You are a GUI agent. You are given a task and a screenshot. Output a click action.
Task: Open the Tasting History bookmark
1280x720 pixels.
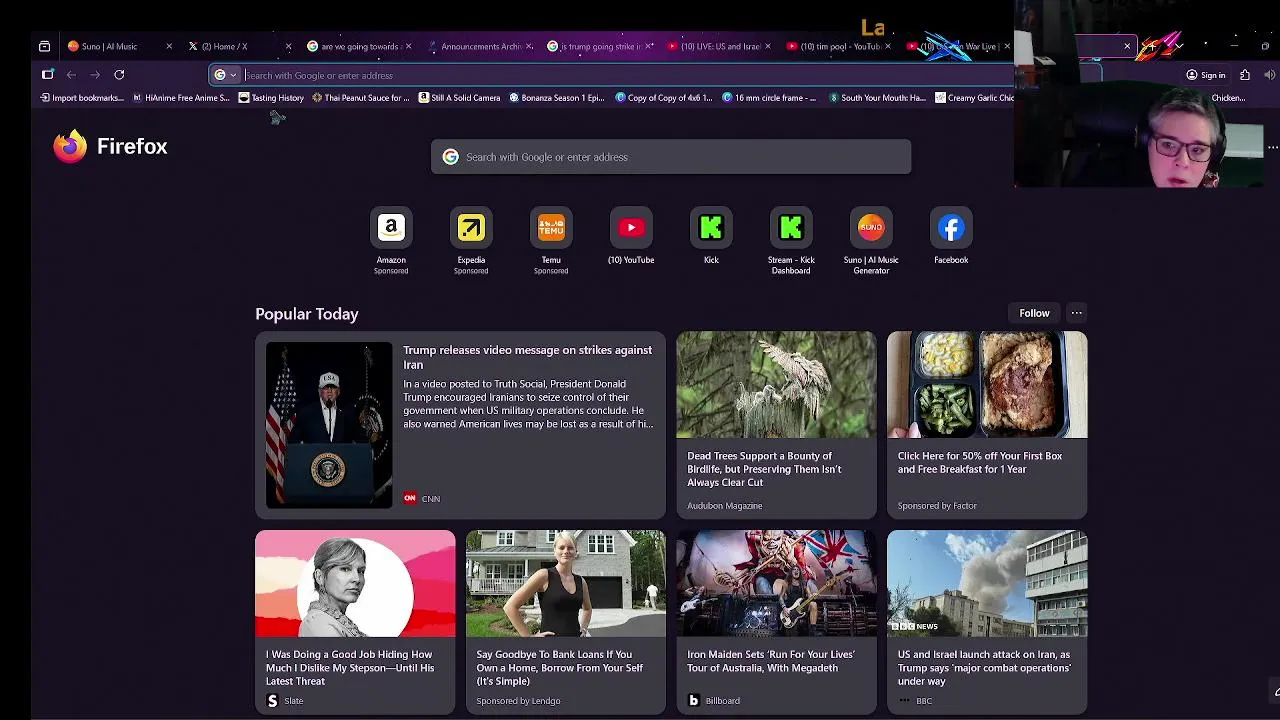pos(271,98)
